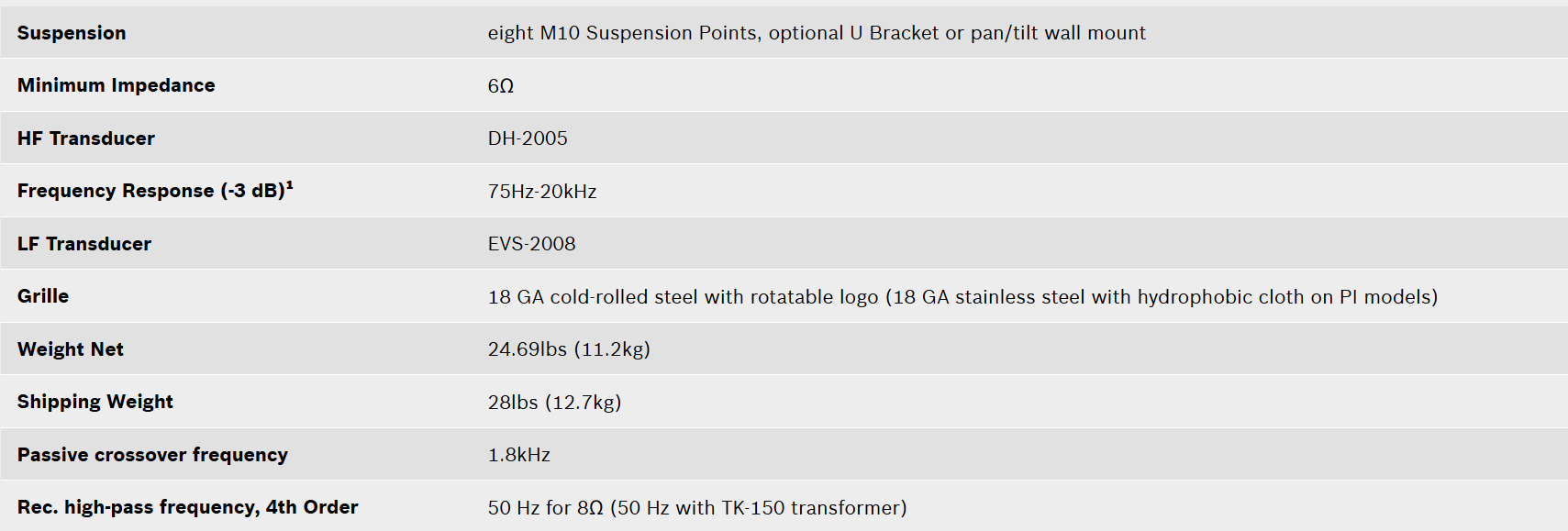The width and height of the screenshot is (1568, 531).
Task: Click the HF Transducer label
Action: pyautogui.click(x=86, y=138)
